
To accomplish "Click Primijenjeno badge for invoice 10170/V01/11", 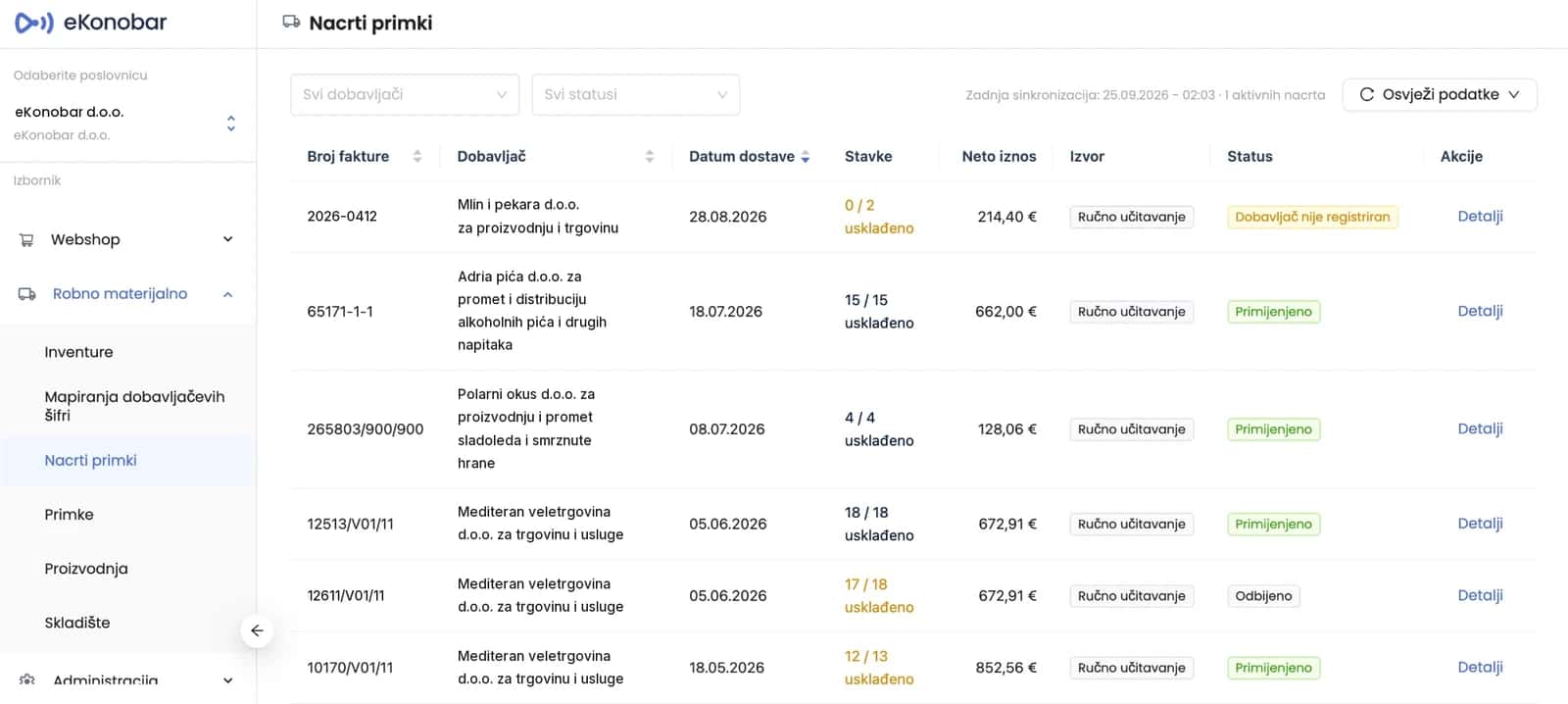I will point(1273,668).
